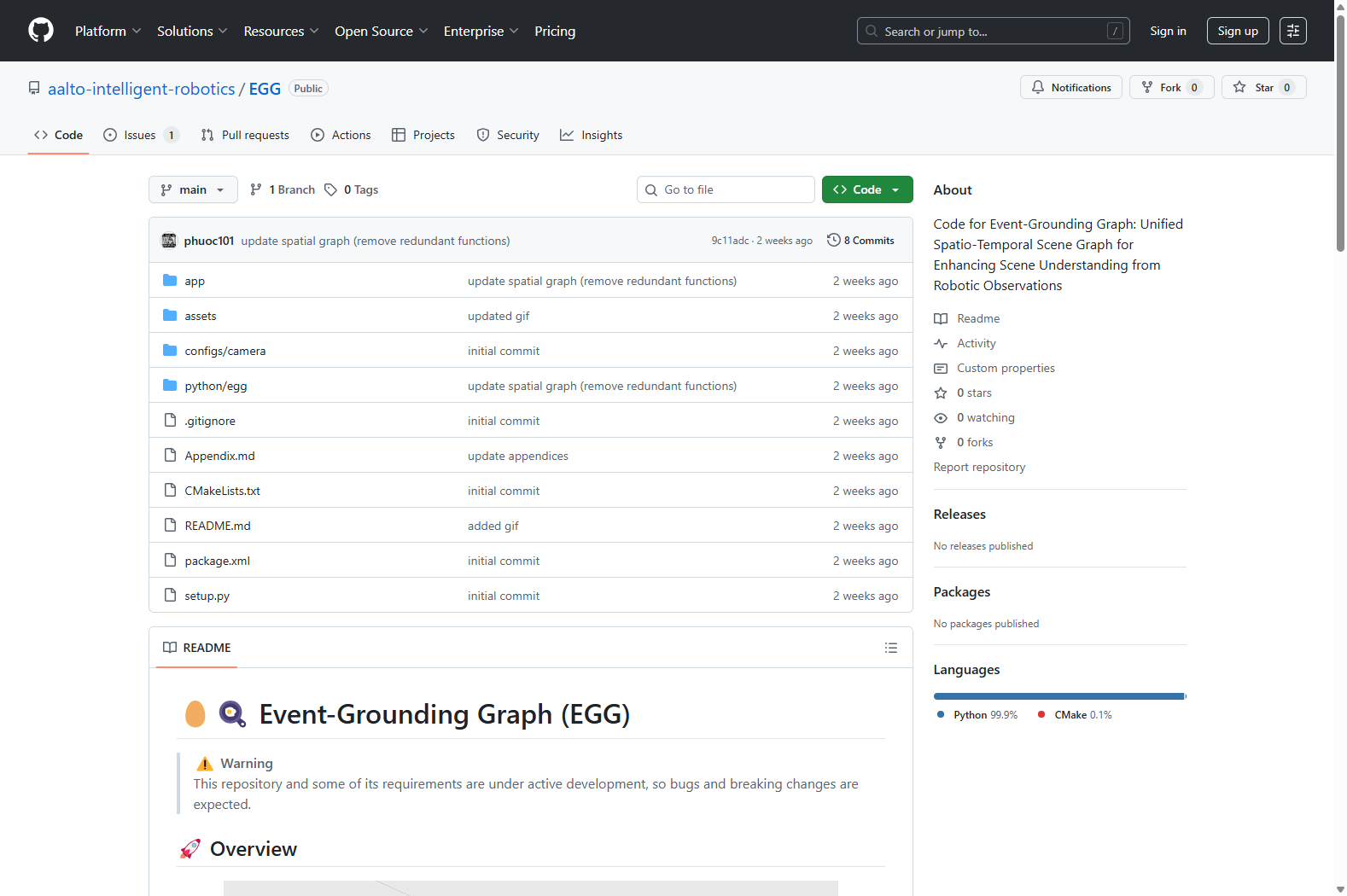Switch to the Insights tab
The image size is (1347, 896).
tap(592, 135)
